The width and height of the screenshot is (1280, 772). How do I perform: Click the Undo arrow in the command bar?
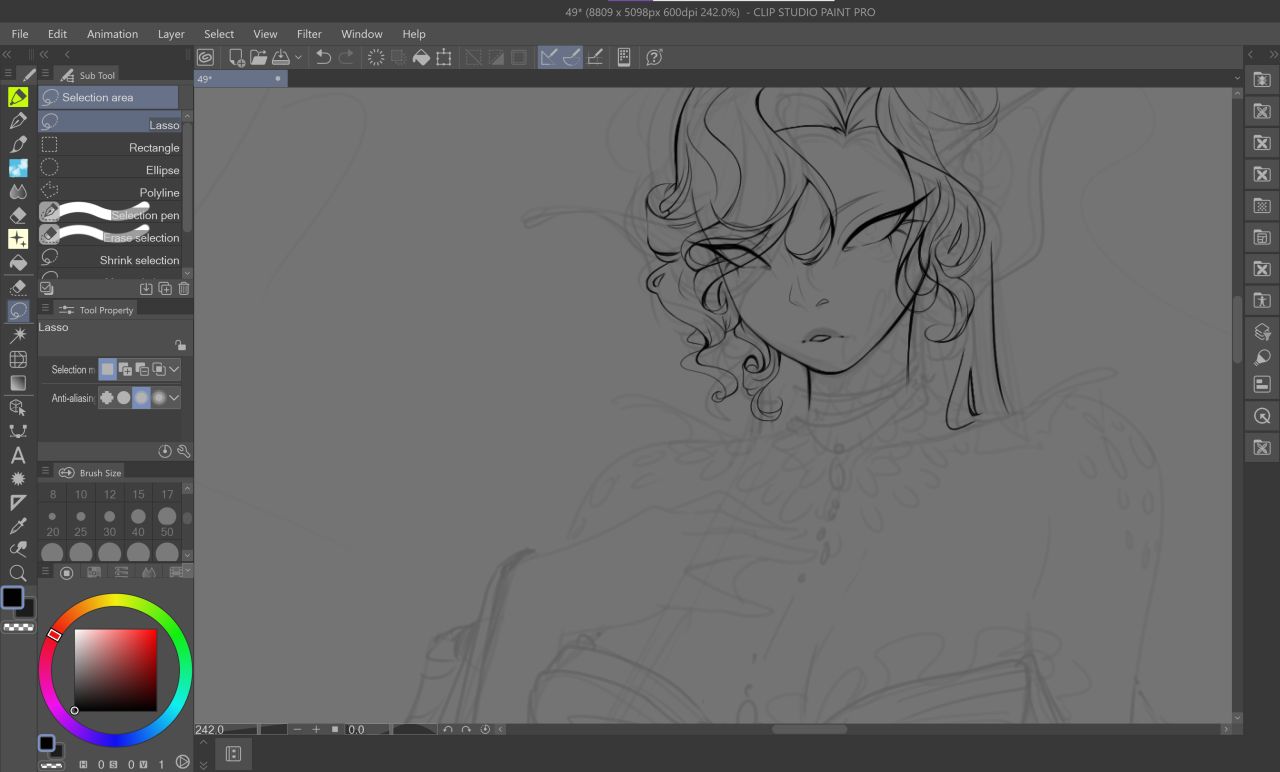pyautogui.click(x=323, y=58)
